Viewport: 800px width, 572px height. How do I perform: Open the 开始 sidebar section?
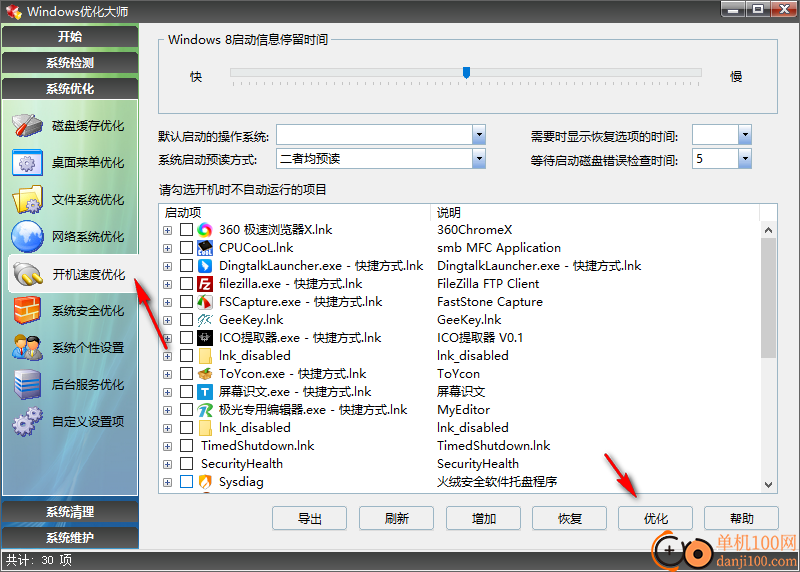(x=70, y=36)
